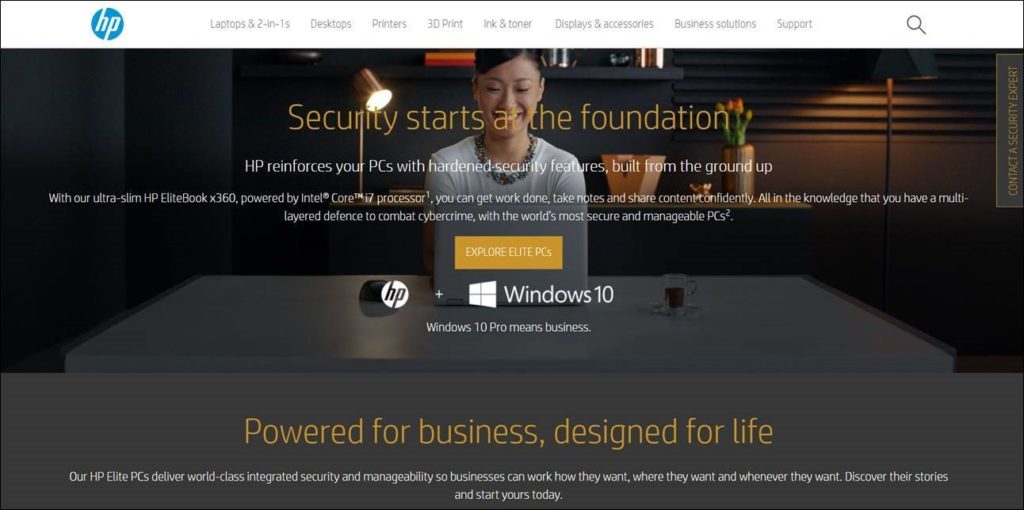This screenshot has width=1024, height=510.
Task: Expand Displays & accessories menu
Action: 604,24
